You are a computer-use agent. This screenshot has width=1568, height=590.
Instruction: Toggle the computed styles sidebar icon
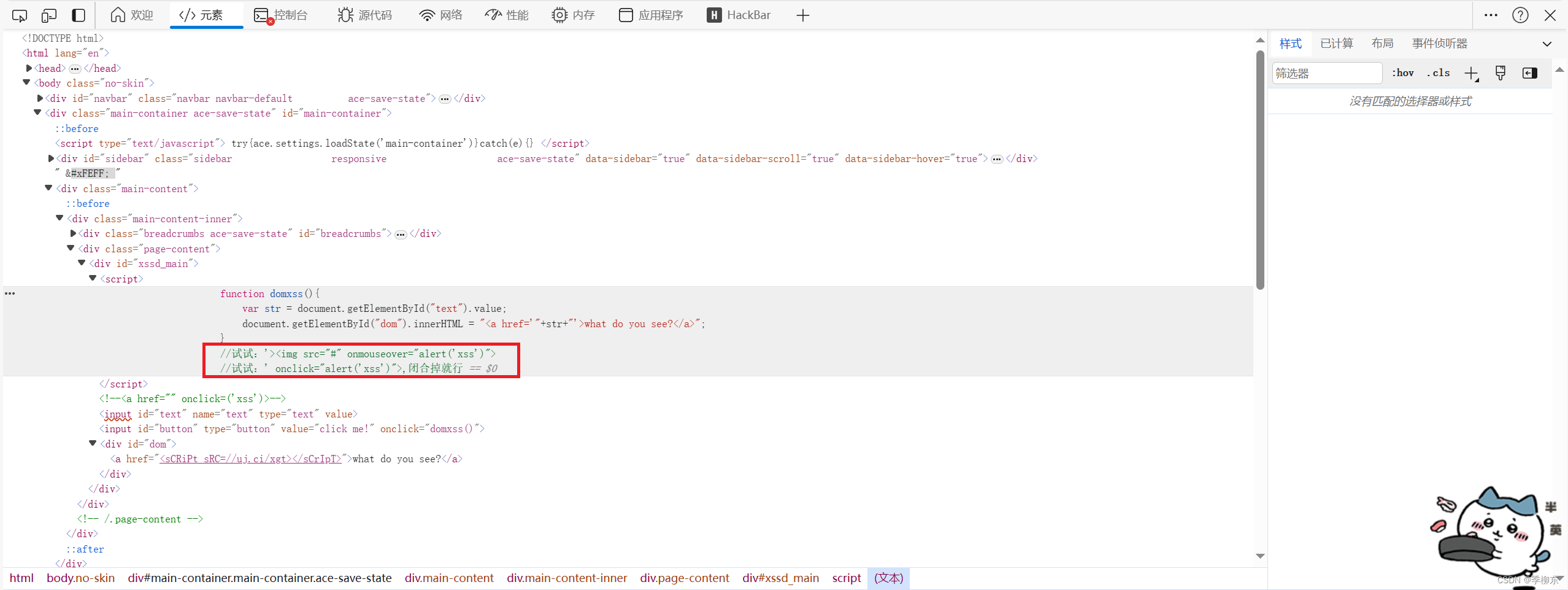[x=1530, y=73]
